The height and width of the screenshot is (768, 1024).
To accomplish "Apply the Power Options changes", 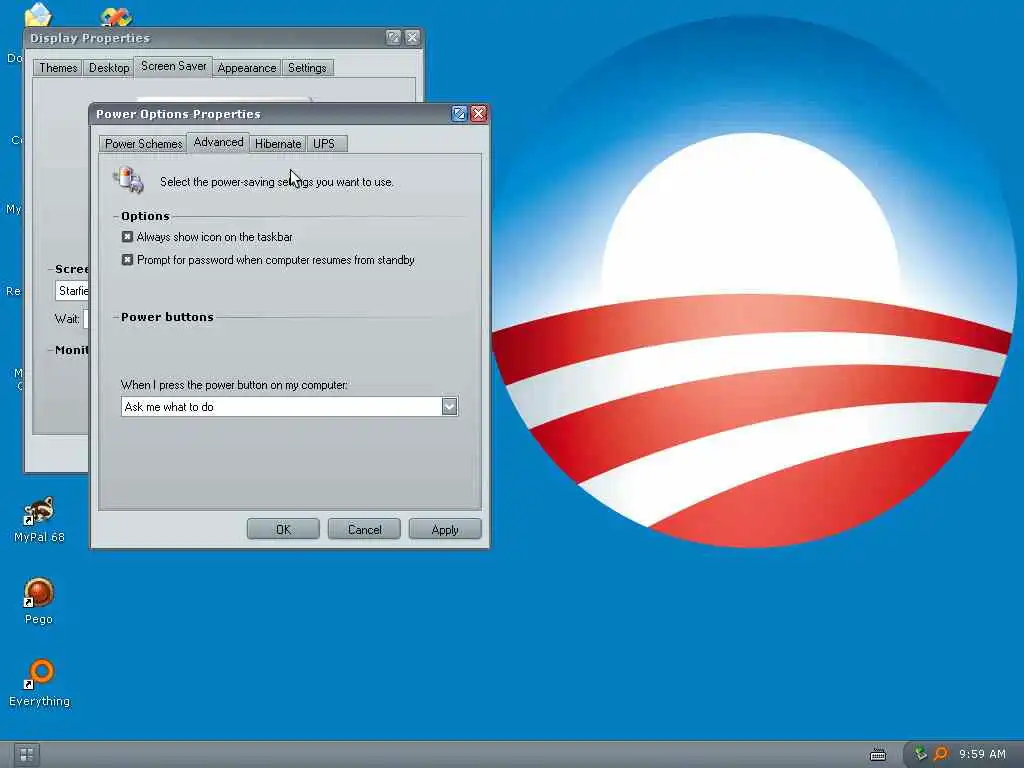I will tap(445, 530).
